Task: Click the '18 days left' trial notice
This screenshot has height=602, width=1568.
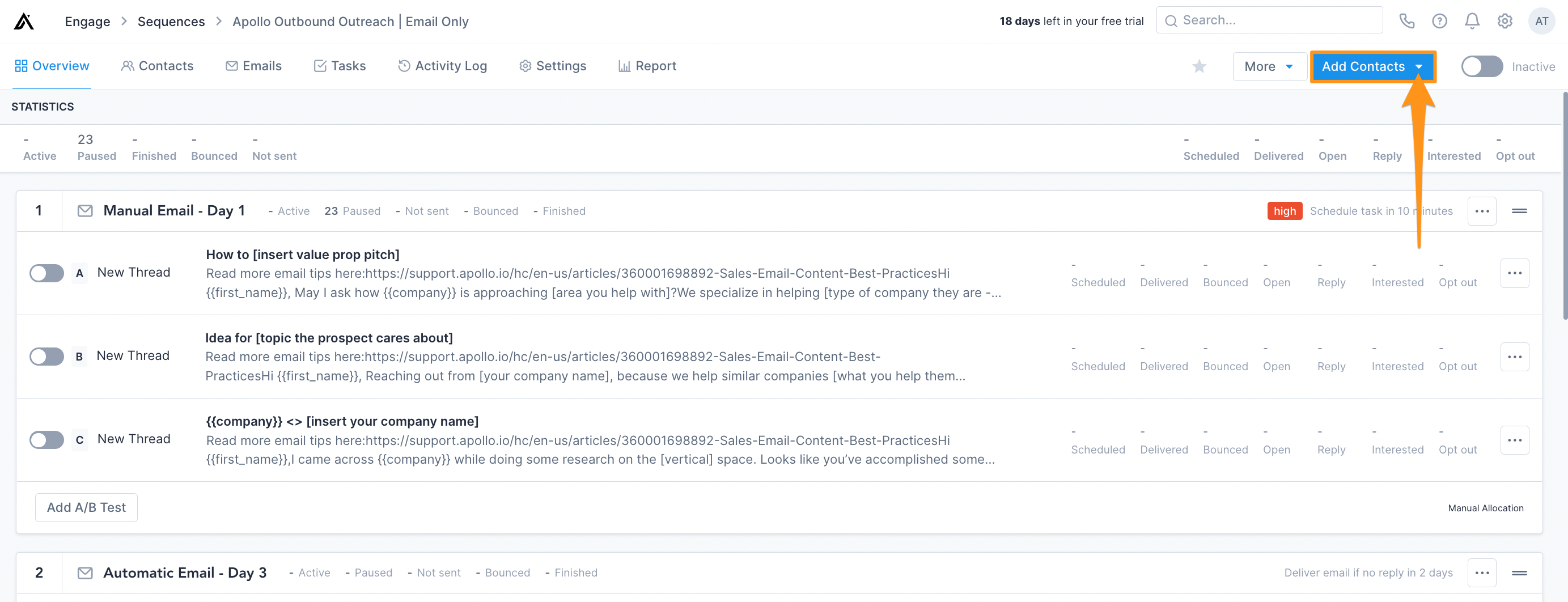Action: click(1071, 22)
